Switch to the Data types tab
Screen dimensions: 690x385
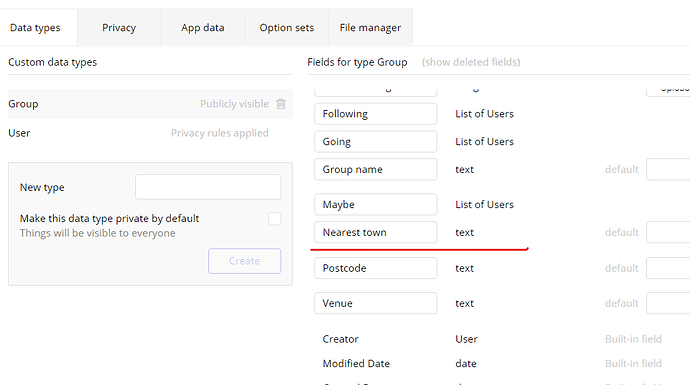tap(35, 28)
